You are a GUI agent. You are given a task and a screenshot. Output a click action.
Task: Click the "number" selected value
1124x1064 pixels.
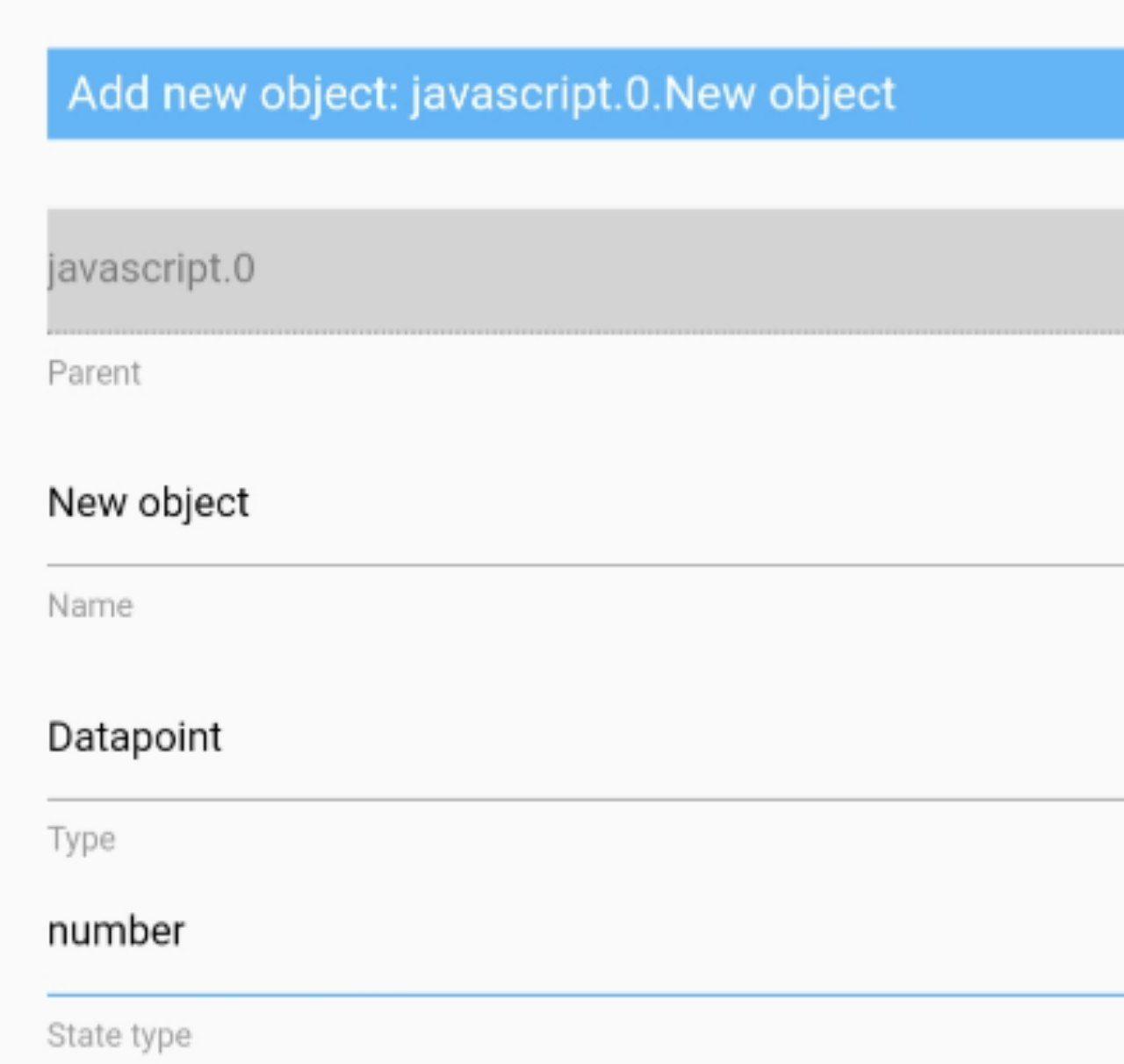[x=116, y=931]
